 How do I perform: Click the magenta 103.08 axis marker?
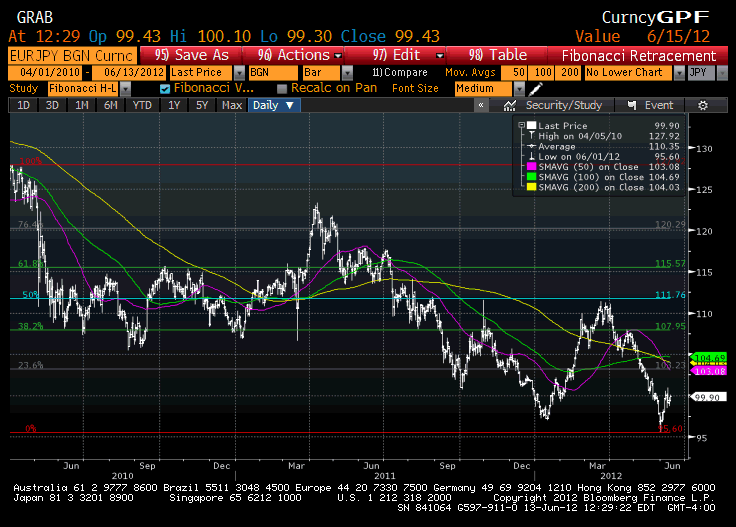708,371
